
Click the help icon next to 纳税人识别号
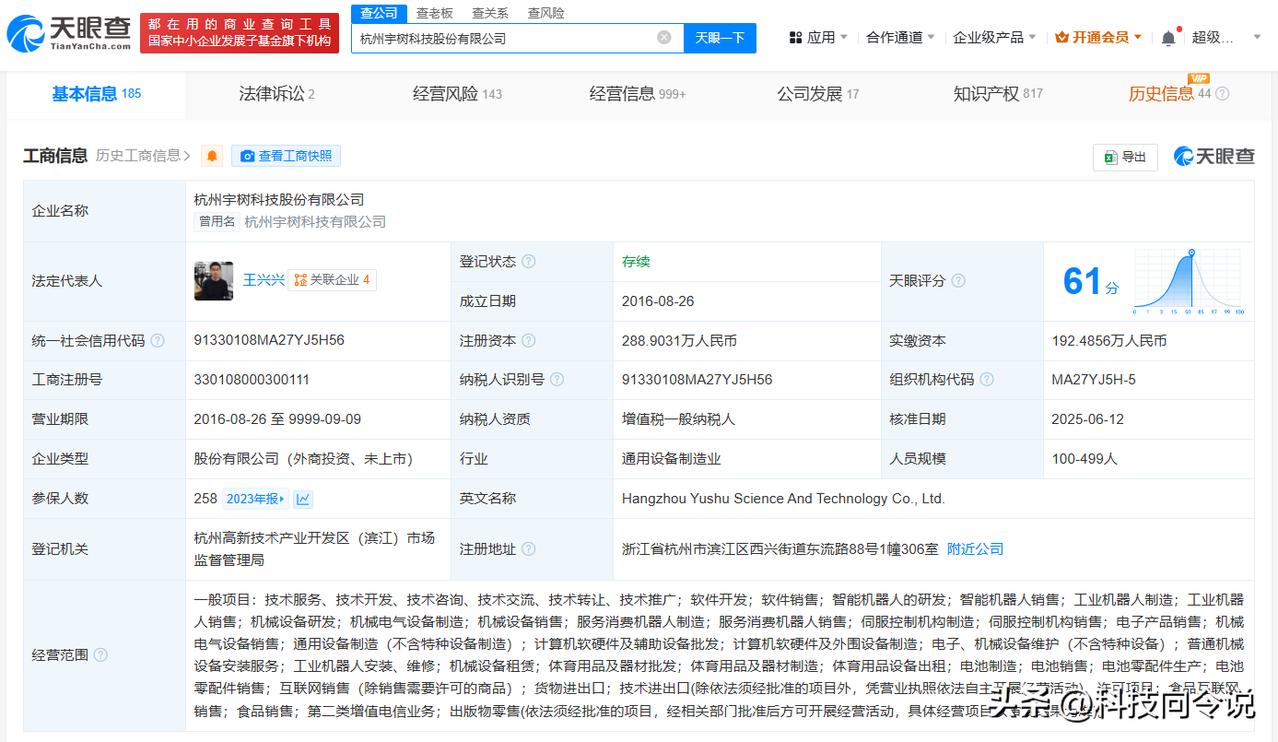(557, 379)
